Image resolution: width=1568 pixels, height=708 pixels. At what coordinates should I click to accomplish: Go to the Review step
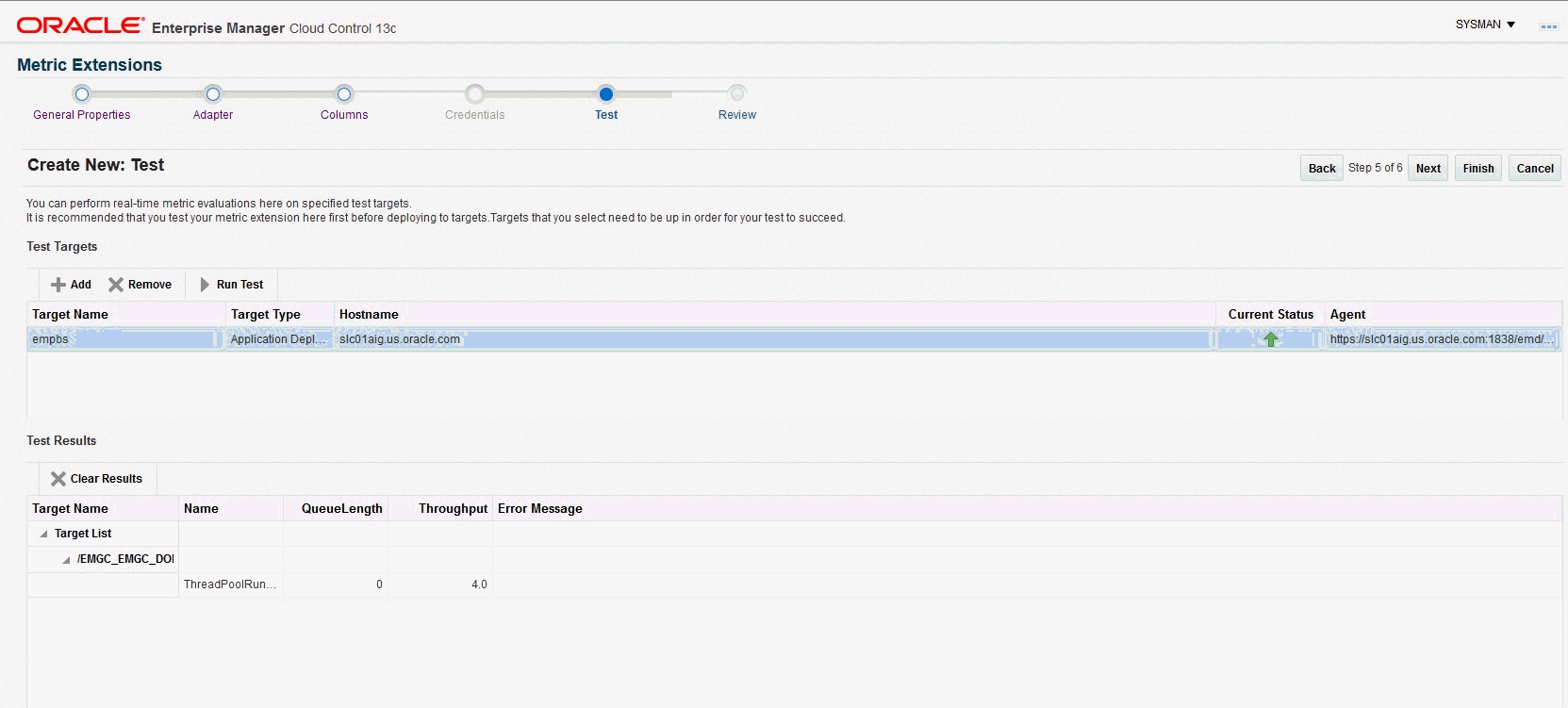[x=737, y=115]
